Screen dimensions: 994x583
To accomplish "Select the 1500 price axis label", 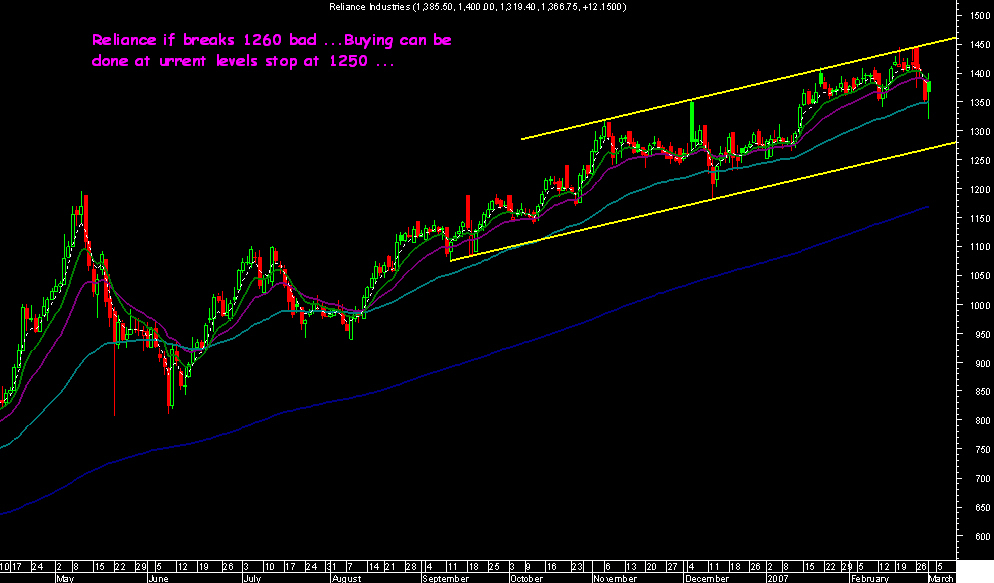I will coord(980,16).
